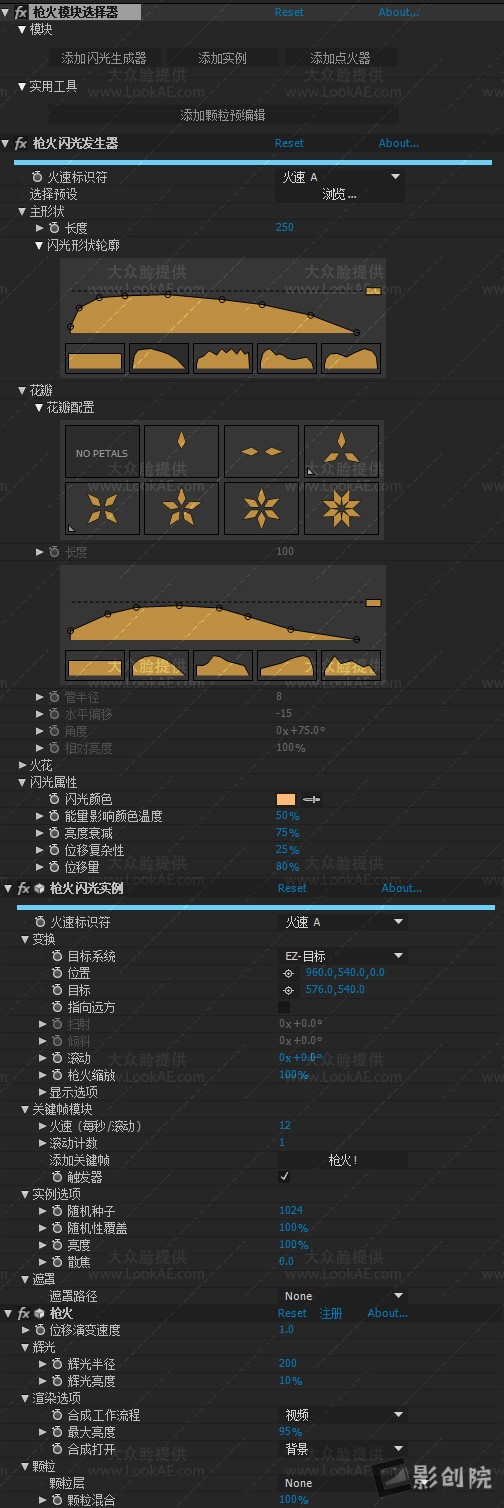
Task: Select the single-petal configuration
Action: coord(181,451)
